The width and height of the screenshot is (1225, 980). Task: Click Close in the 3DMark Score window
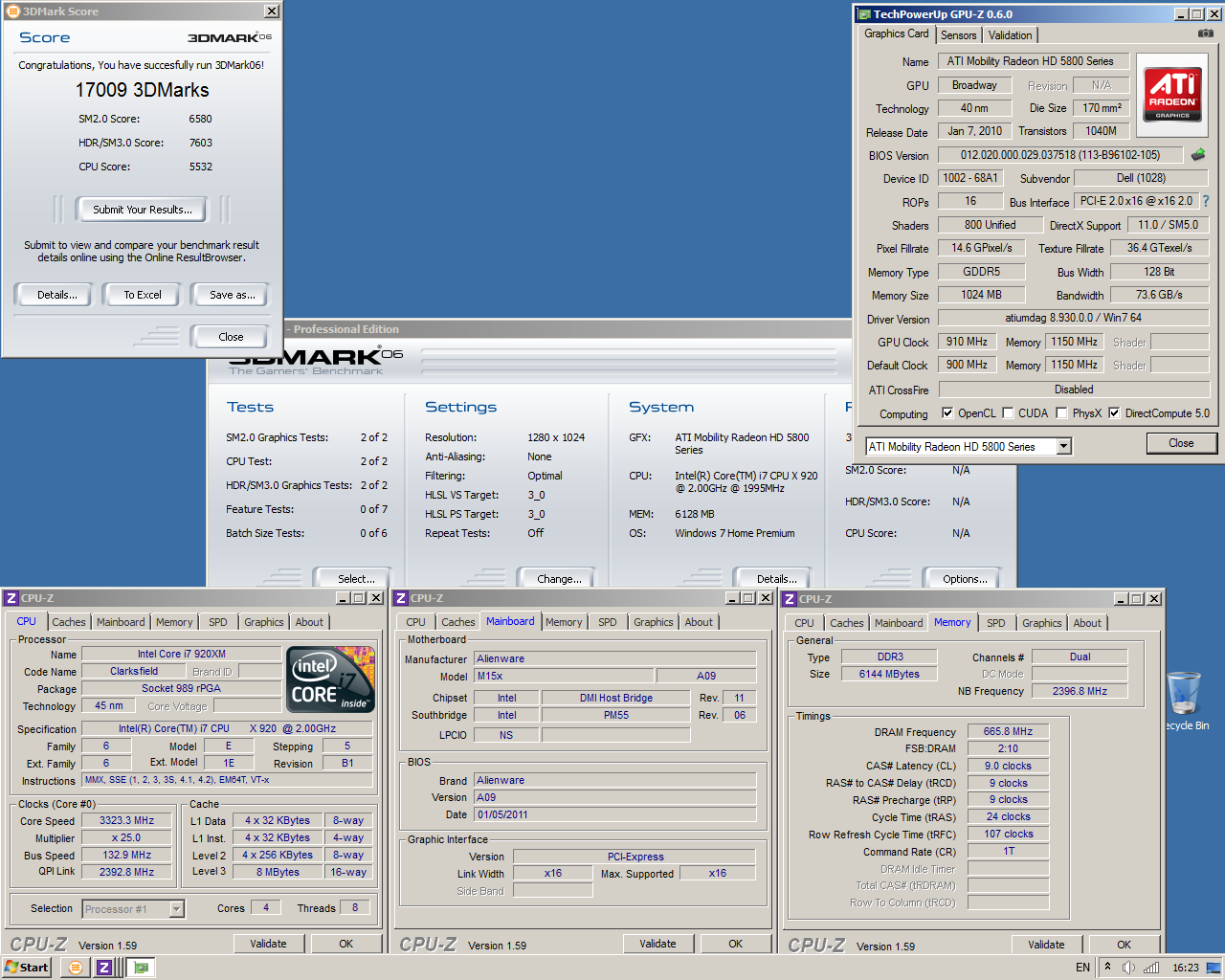click(231, 337)
